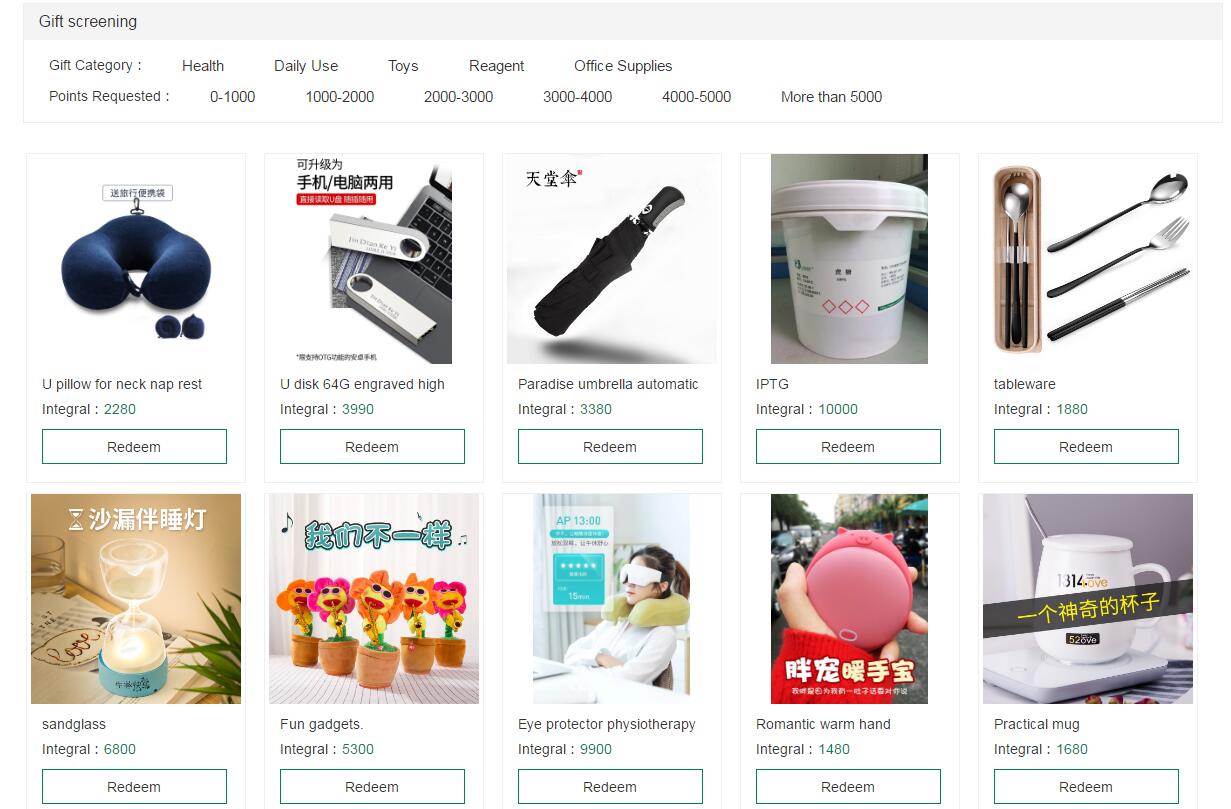Click the U disk 64G product image
This screenshot has height=809, width=1231.
click(x=373, y=259)
